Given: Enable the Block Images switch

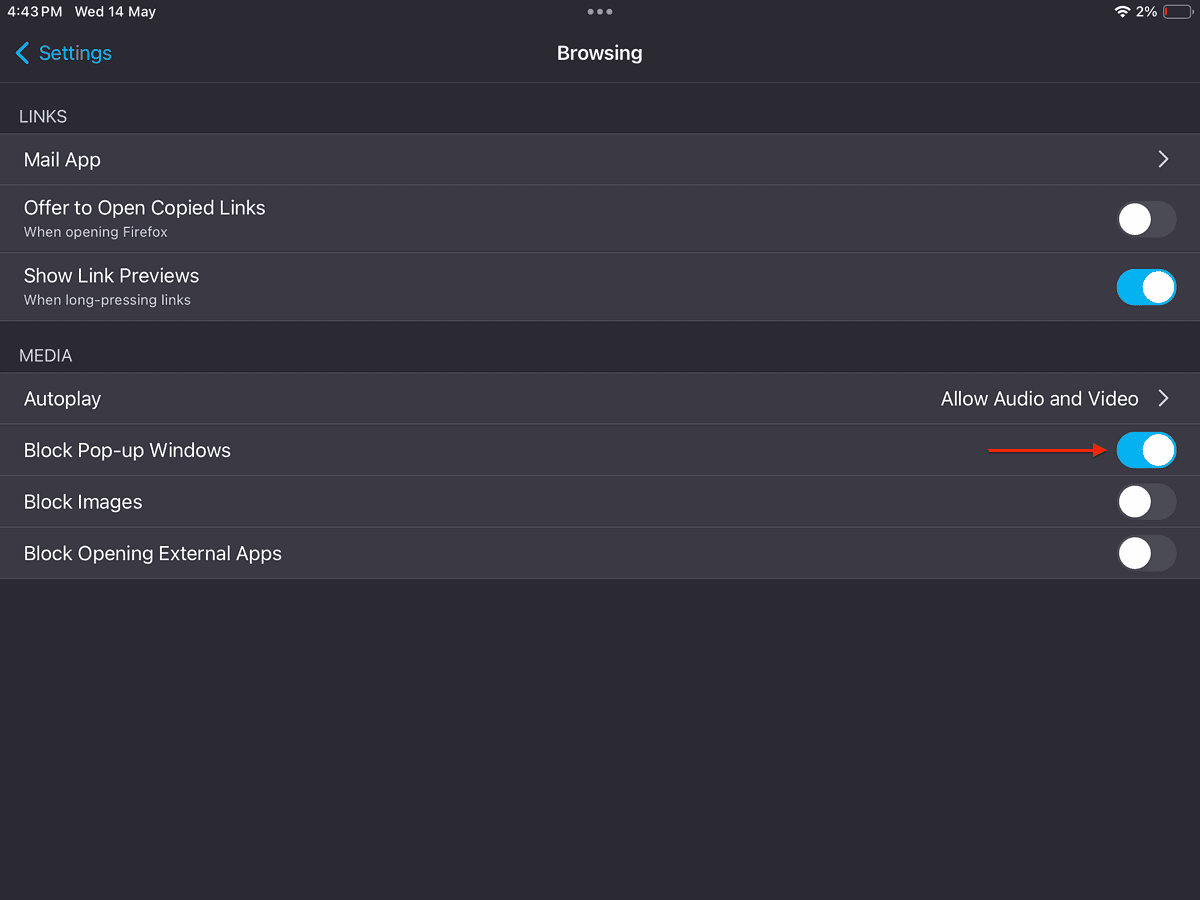Looking at the screenshot, I should pos(1146,502).
